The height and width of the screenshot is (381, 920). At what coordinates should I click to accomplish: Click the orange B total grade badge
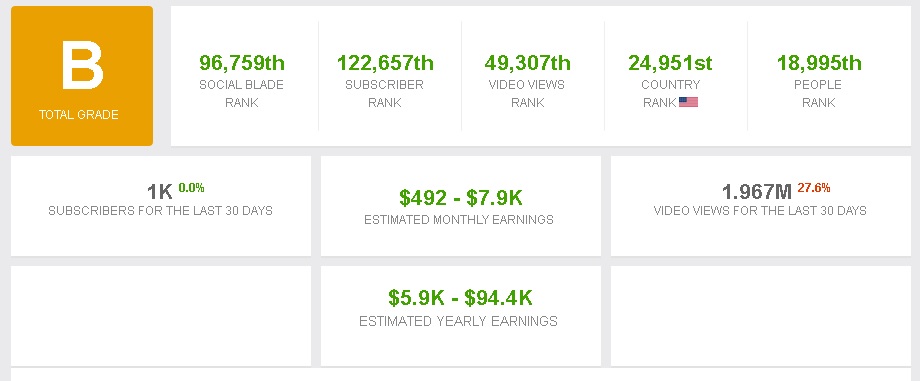click(82, 76)
